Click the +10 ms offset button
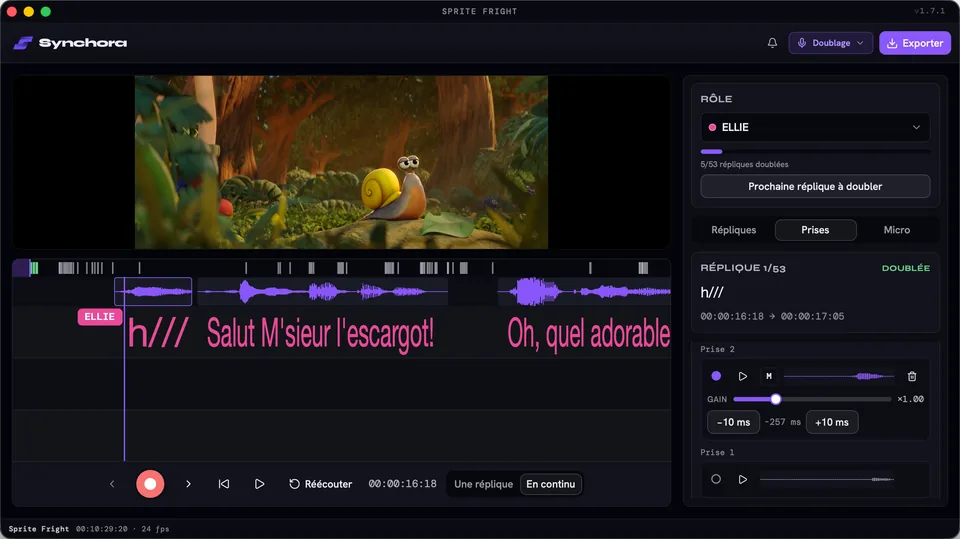 tap(831, 422)
